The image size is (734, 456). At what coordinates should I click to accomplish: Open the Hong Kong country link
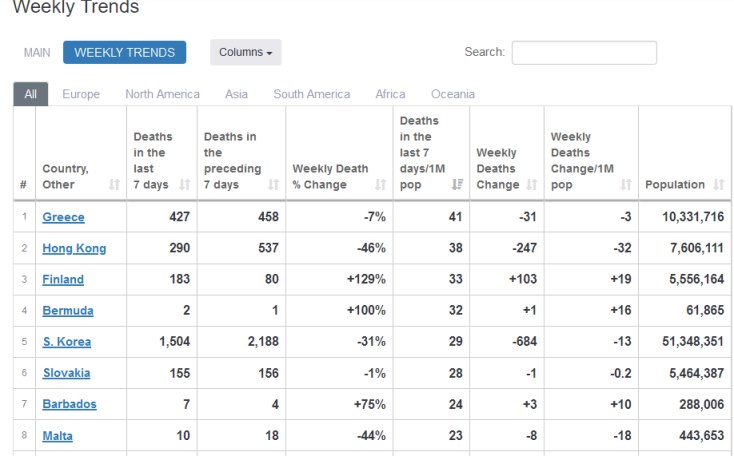(74, 248)
